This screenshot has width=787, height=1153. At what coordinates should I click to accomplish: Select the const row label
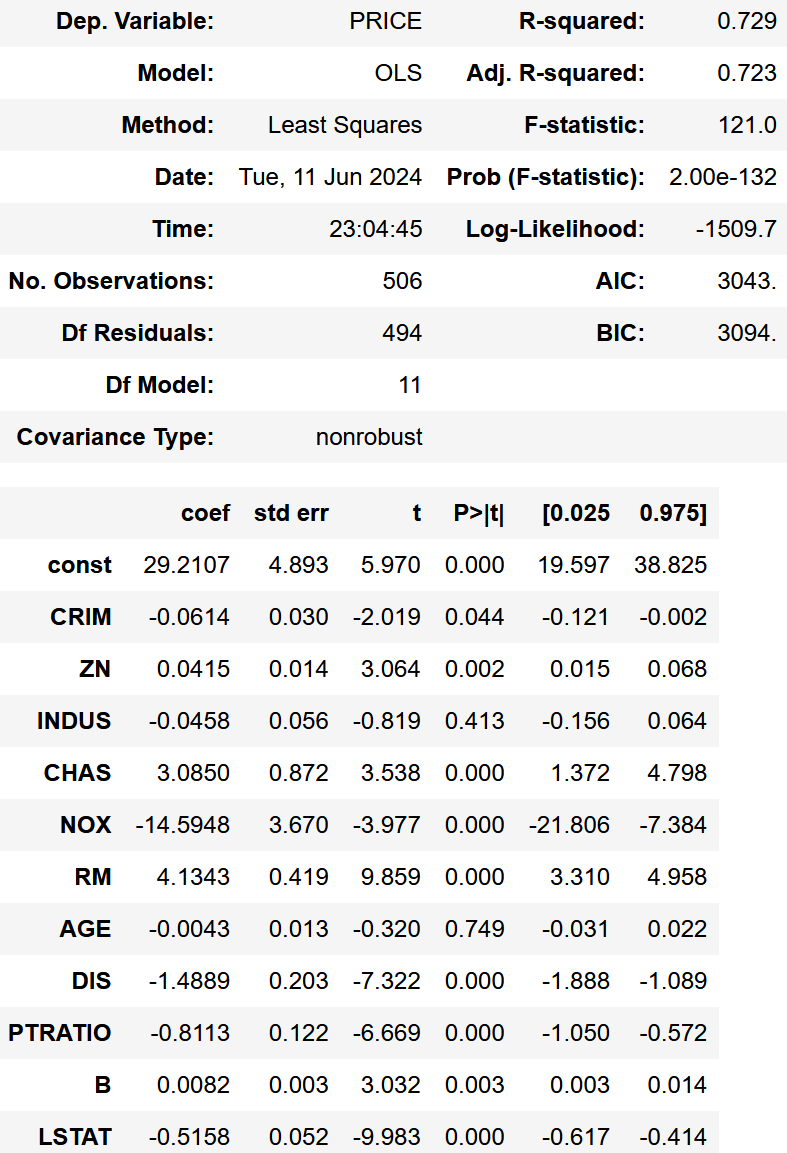80,566
